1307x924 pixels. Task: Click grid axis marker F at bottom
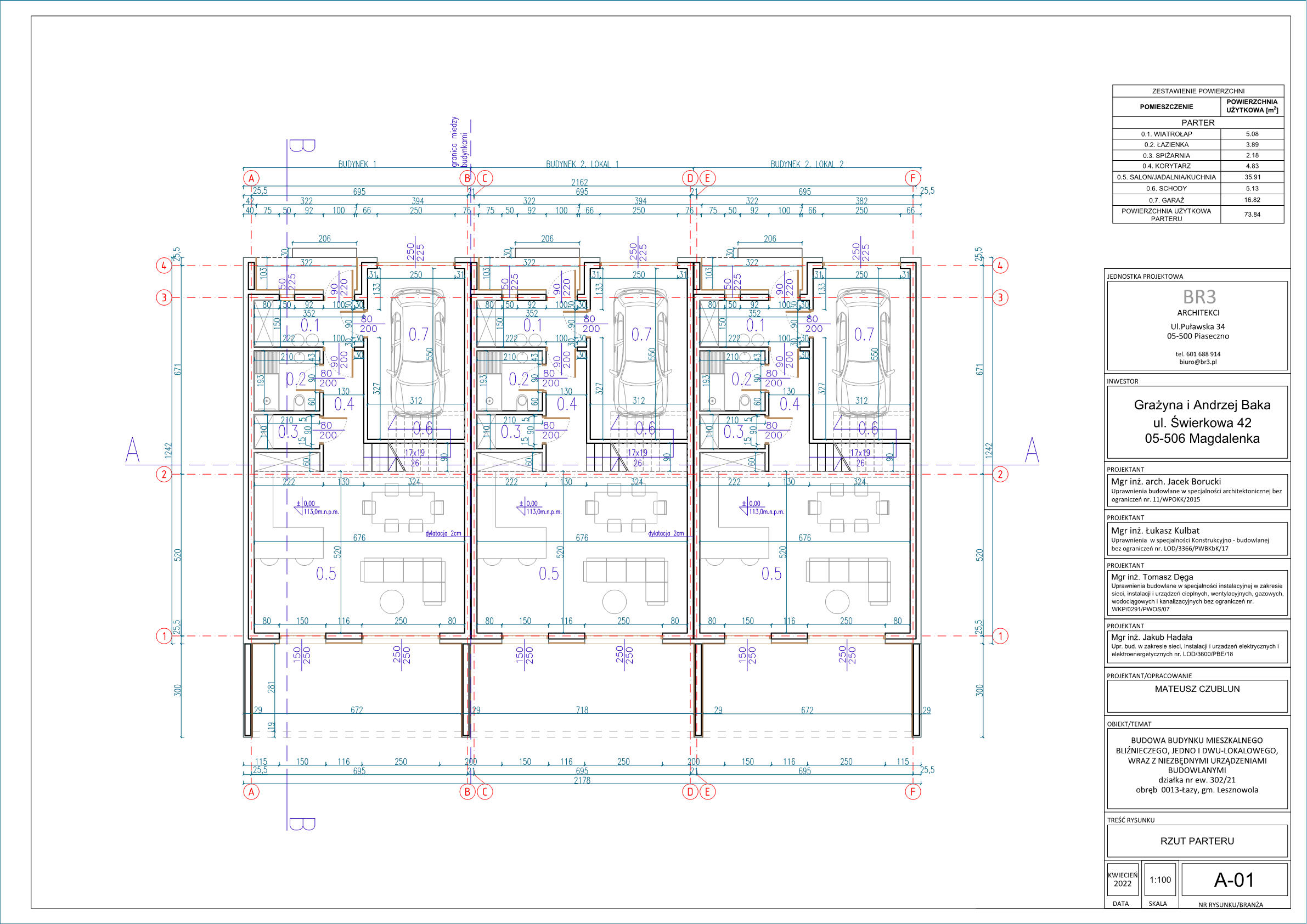pos(912,791)
